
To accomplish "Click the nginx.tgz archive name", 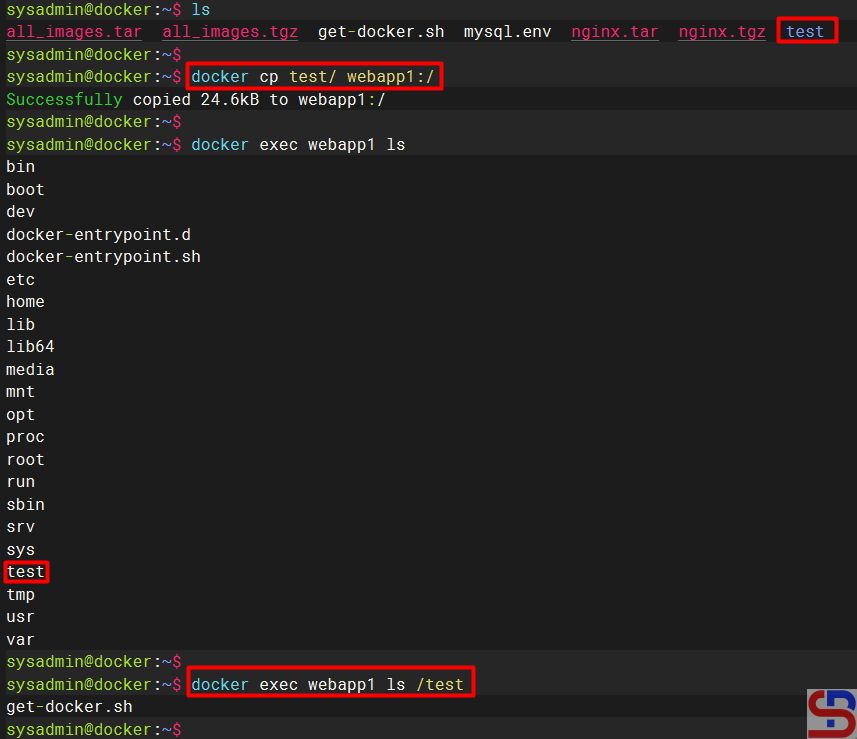I will coord(722,32).
